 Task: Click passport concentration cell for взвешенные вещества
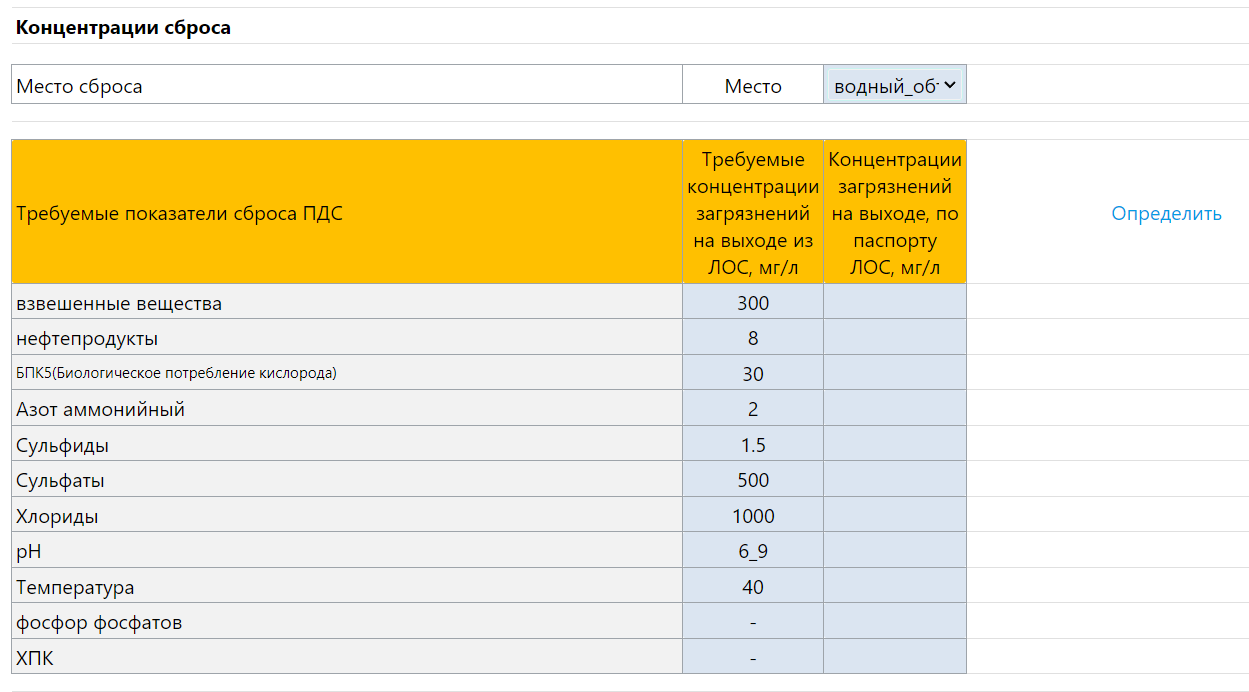click(x=895, y=303)
